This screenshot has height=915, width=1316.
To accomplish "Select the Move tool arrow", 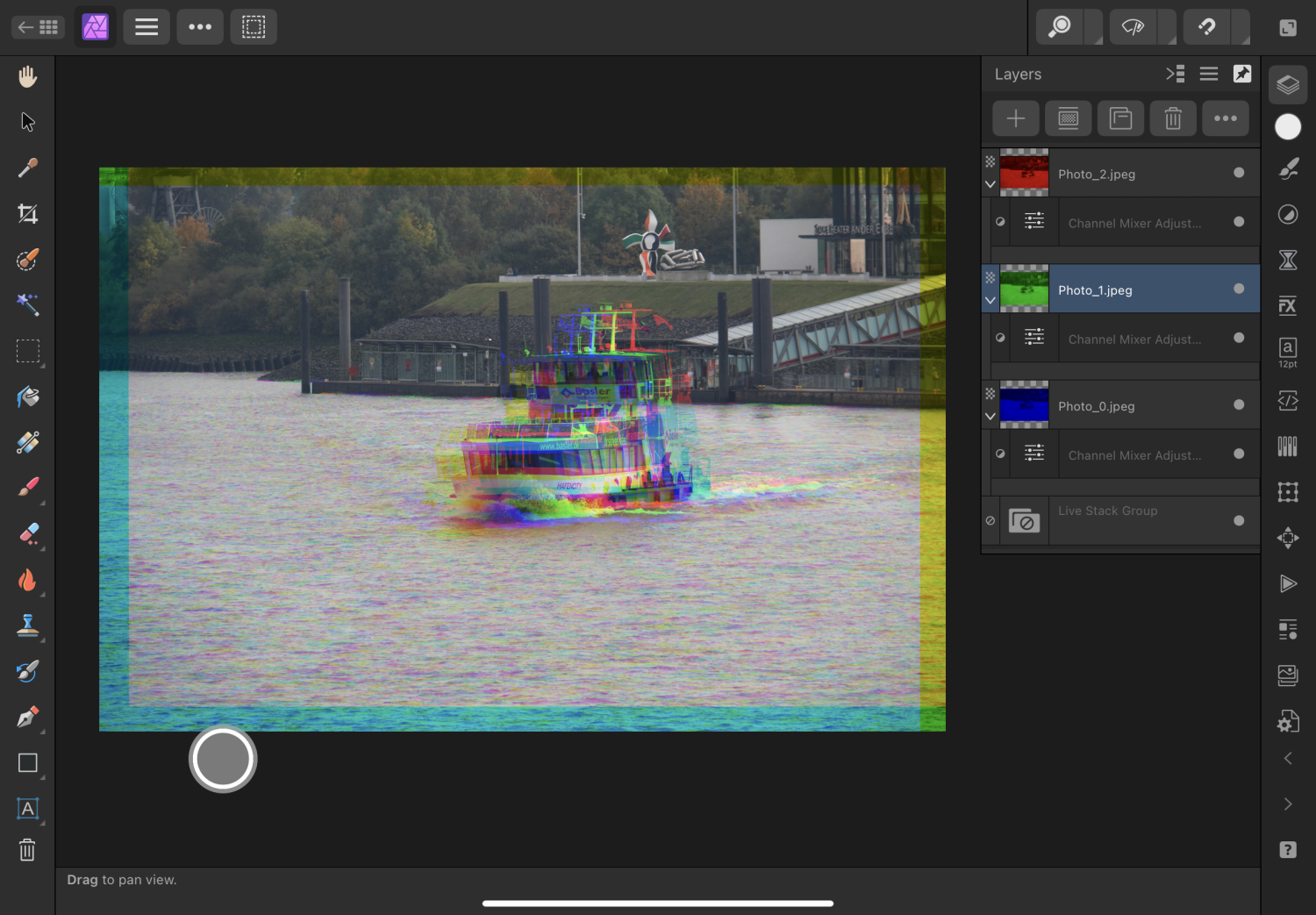I will point(27,122).
